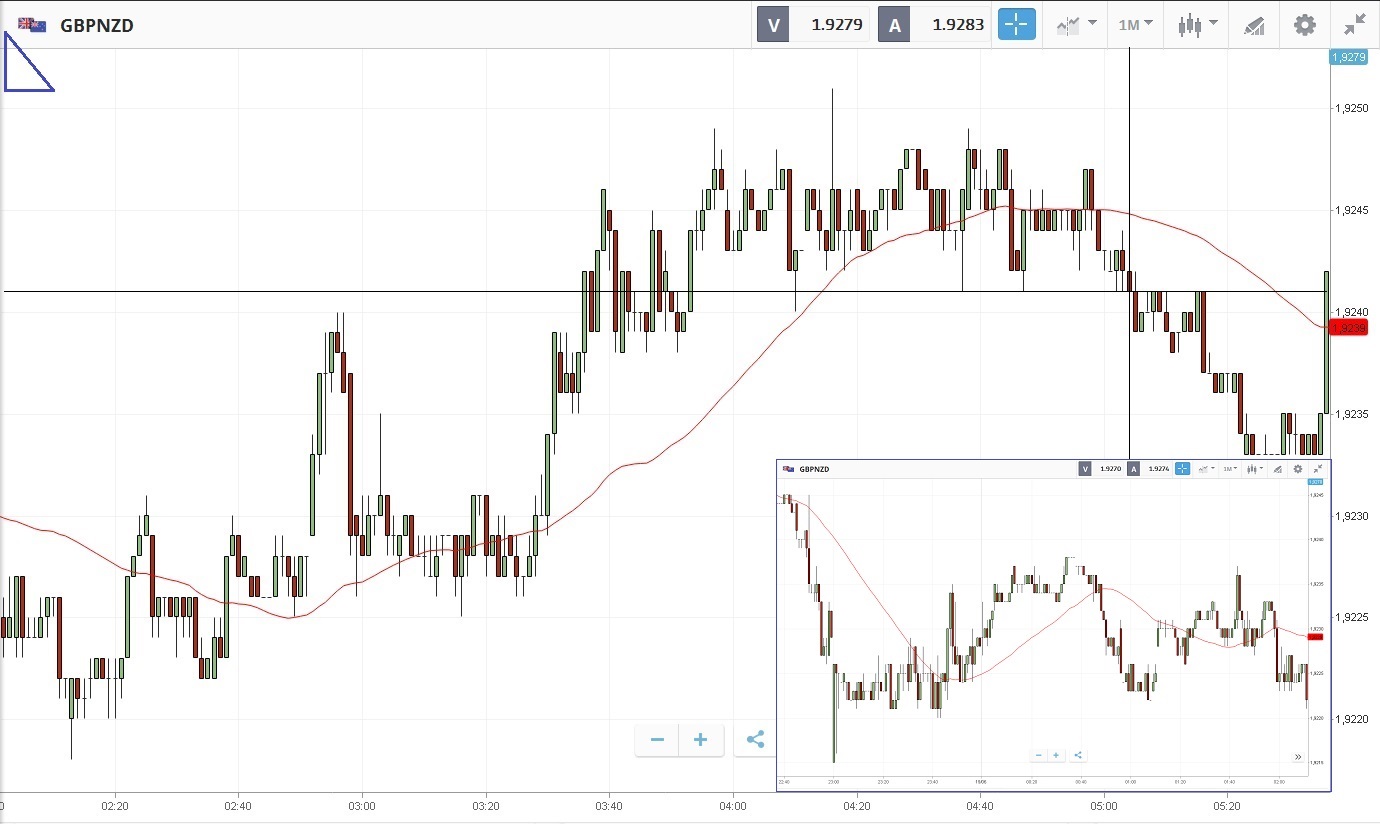The width and height of the screenshot is (1380, 824).
Task: Click the 03:00 label on main time axis
Action: coord(361,805)
